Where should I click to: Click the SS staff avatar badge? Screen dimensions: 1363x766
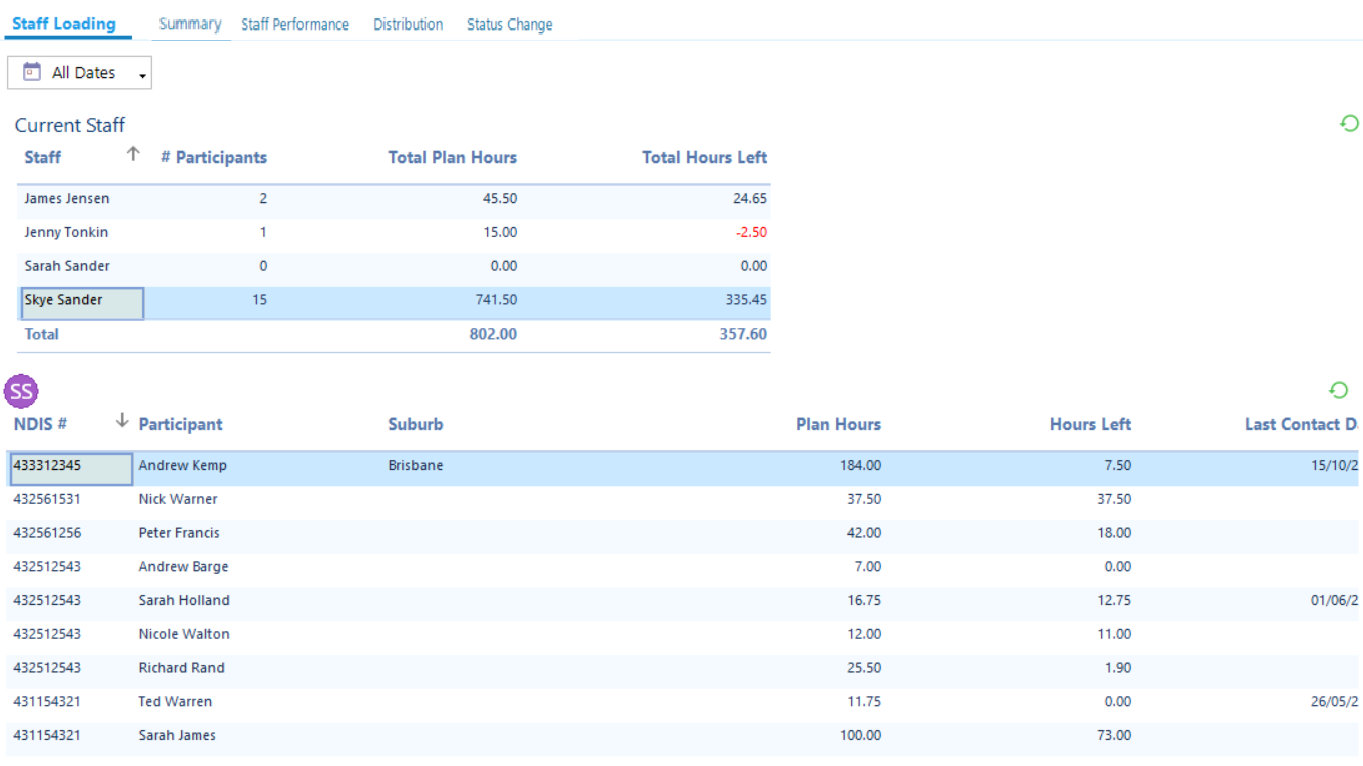pyautogui.click(x=21, y=390)
